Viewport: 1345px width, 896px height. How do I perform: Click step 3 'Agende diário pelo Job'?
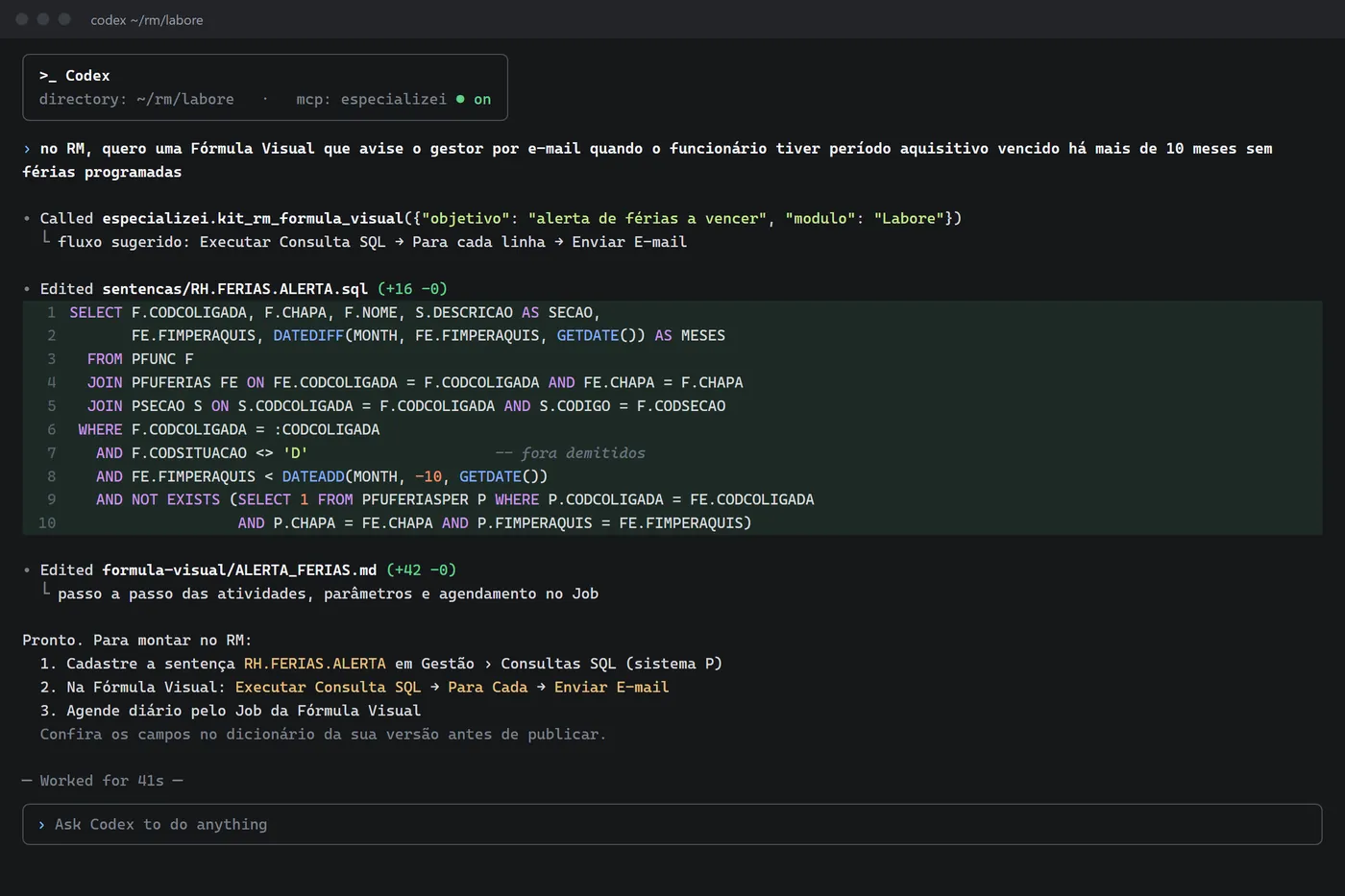(231, 711)
